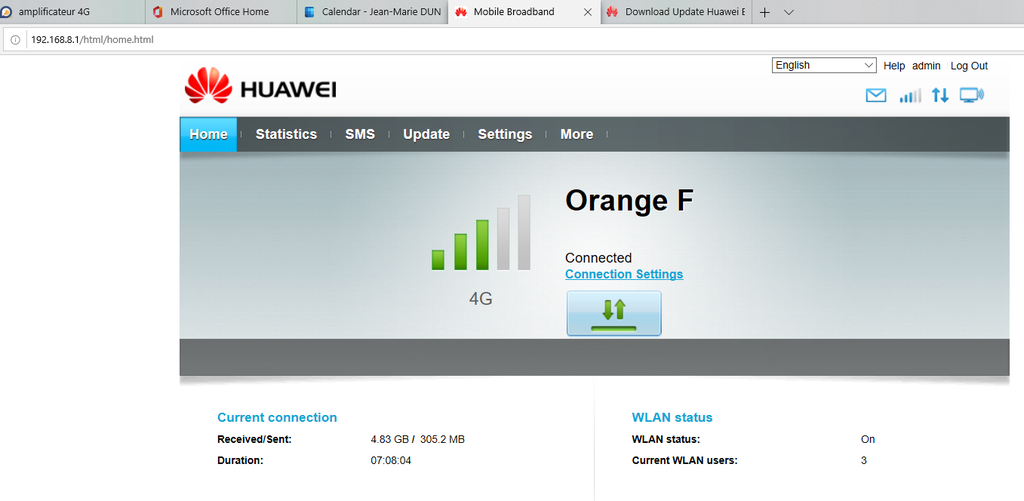This screenshot has height=501, width=1024.
Task: Click the Connection Settings link
Action: click(x=624, y=274)
